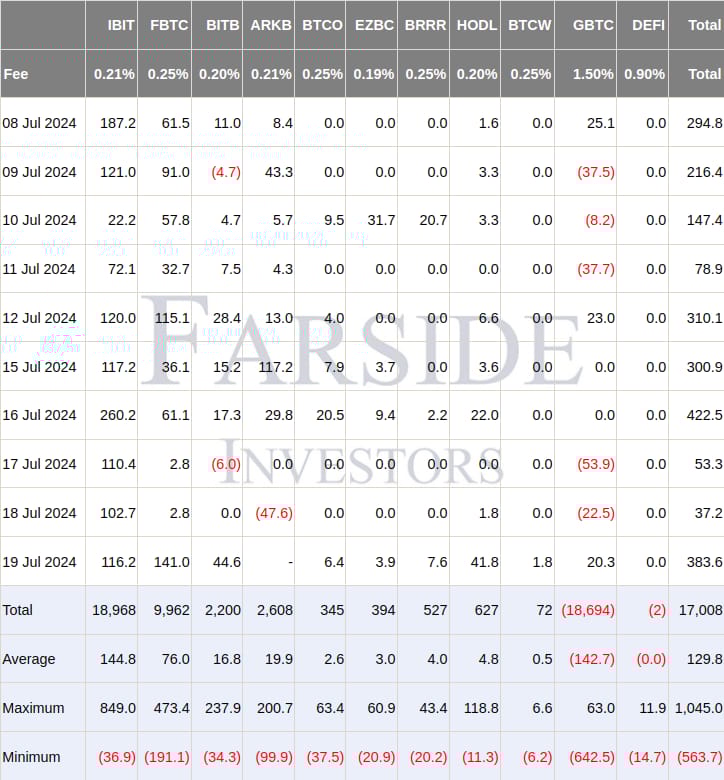724x780 pixels.
Task: Click IBIT value 187.2 on 08 Jul
Action: (118, 123)
